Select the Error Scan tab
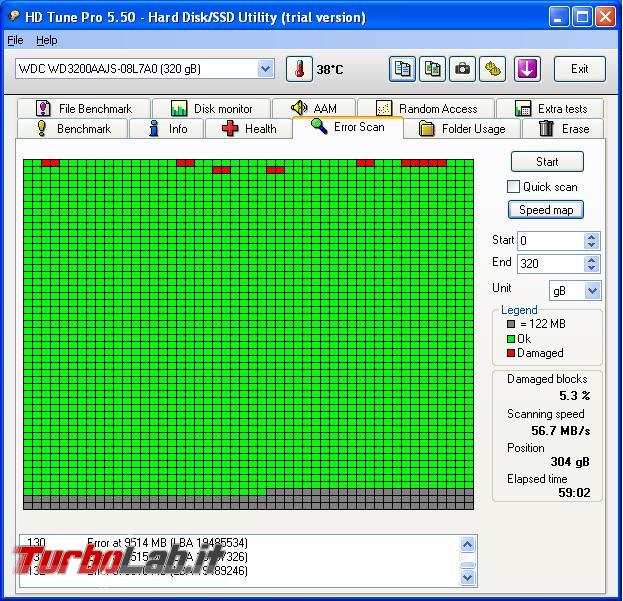This screenshot has height=601, width=623. (x=348, y=127)
